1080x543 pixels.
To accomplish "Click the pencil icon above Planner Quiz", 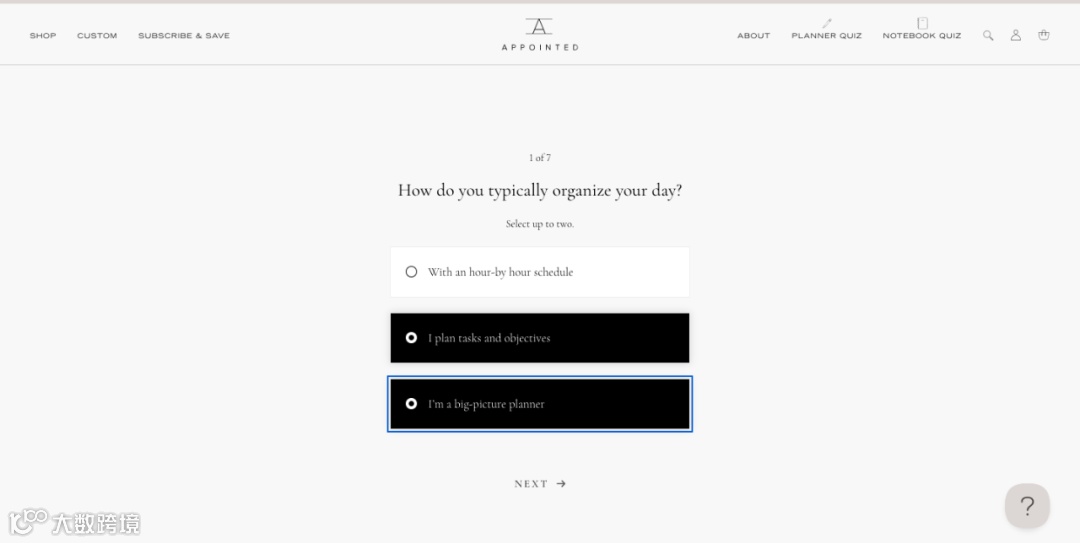I will pos(827,23).
